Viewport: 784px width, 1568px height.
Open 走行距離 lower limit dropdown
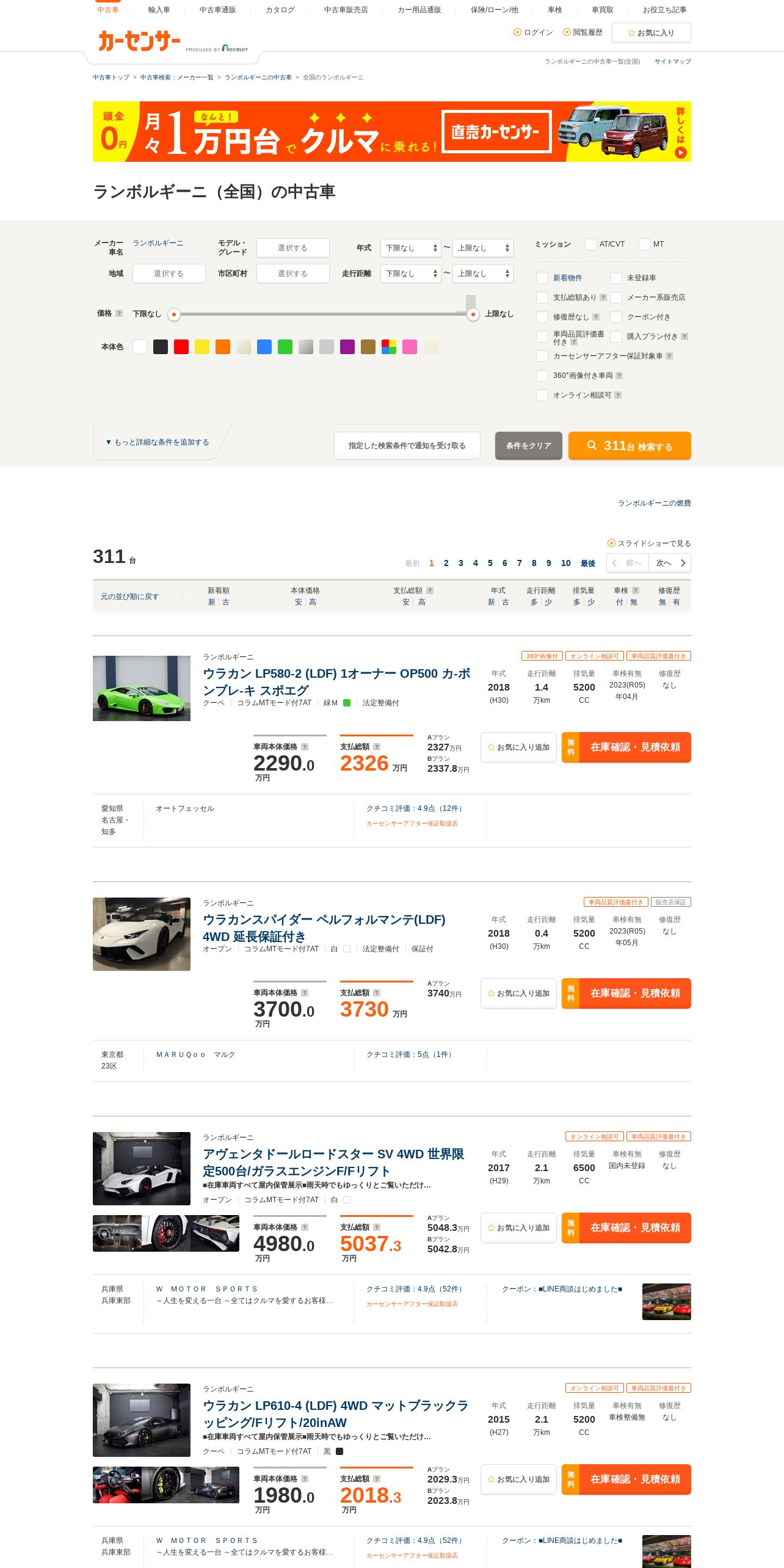click(410, 274)
